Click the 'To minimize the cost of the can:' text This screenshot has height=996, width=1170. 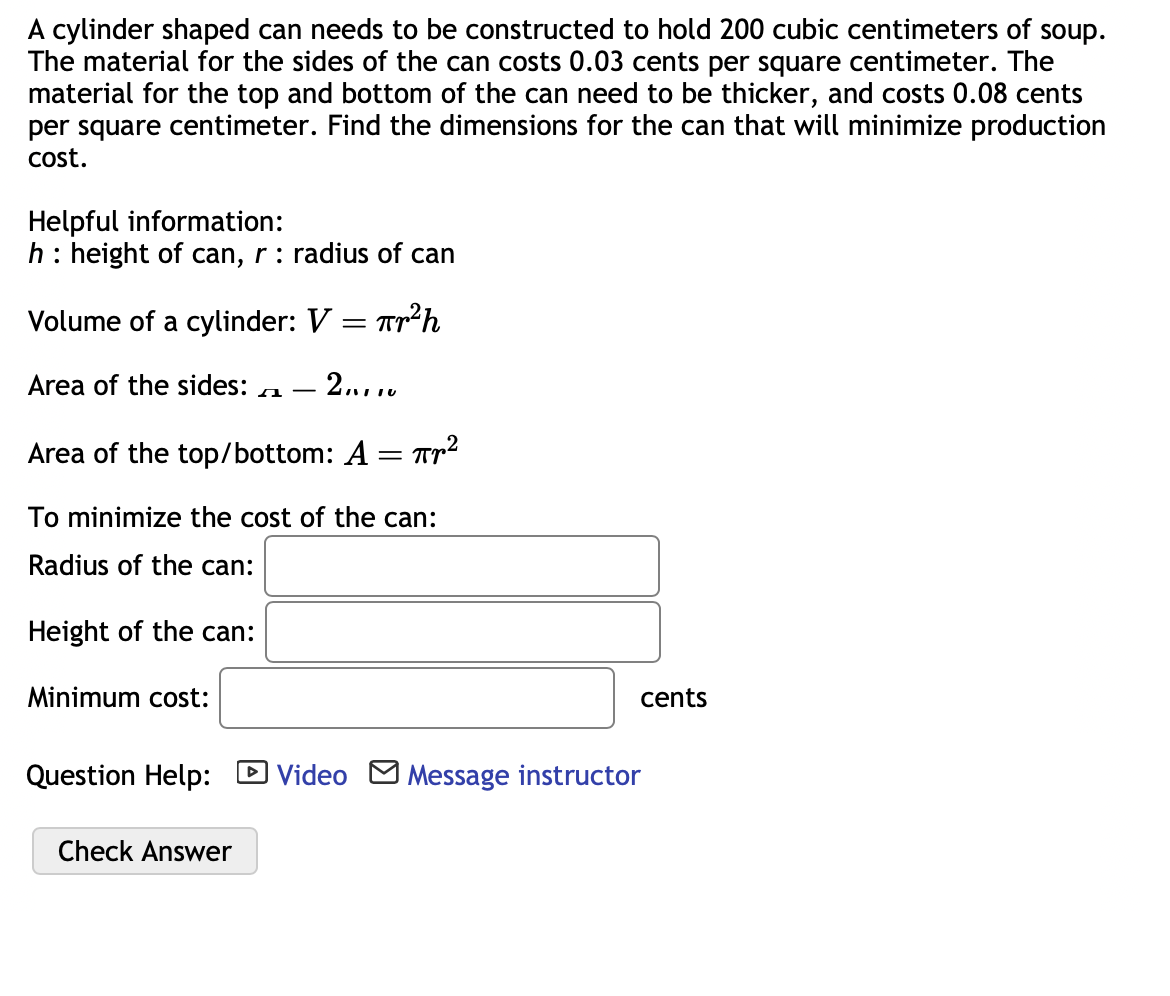(x=232, y=517)
